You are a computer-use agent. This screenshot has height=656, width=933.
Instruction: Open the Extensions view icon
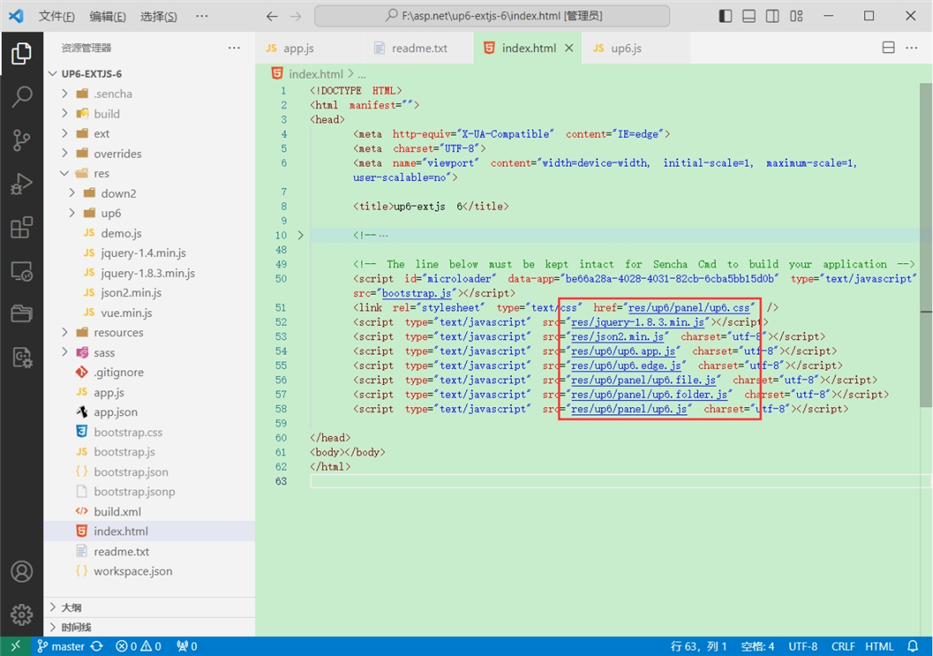pyautogui.click(x=21, y=228)
